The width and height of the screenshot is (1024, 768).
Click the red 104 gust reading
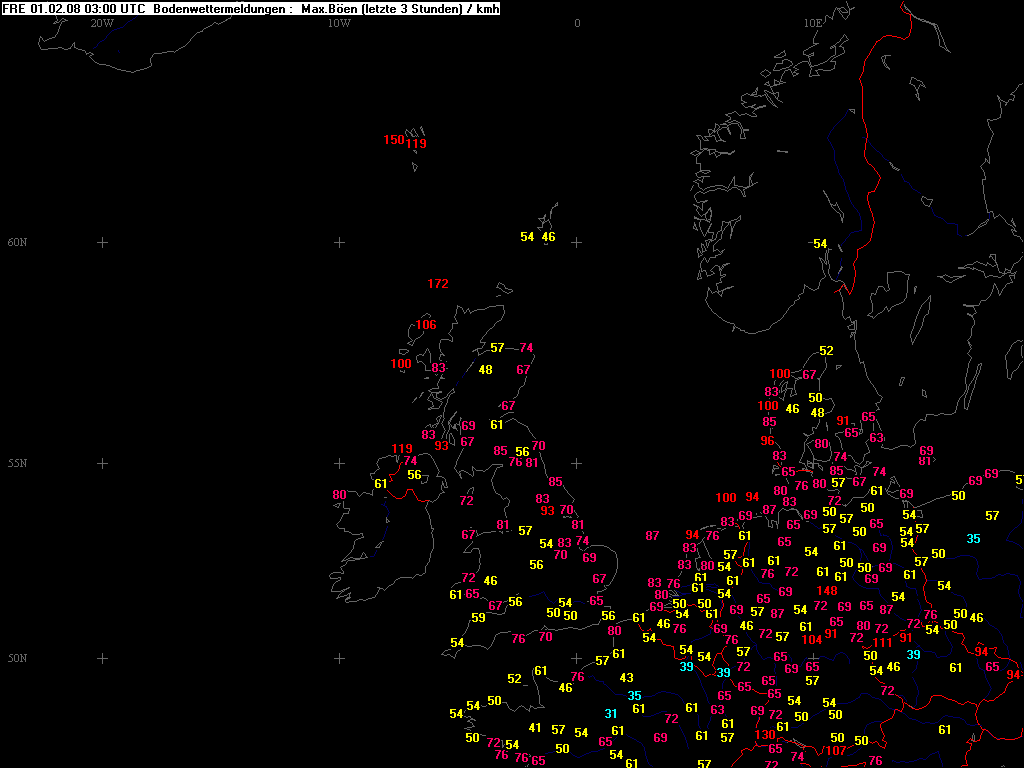tap(812, 640)
